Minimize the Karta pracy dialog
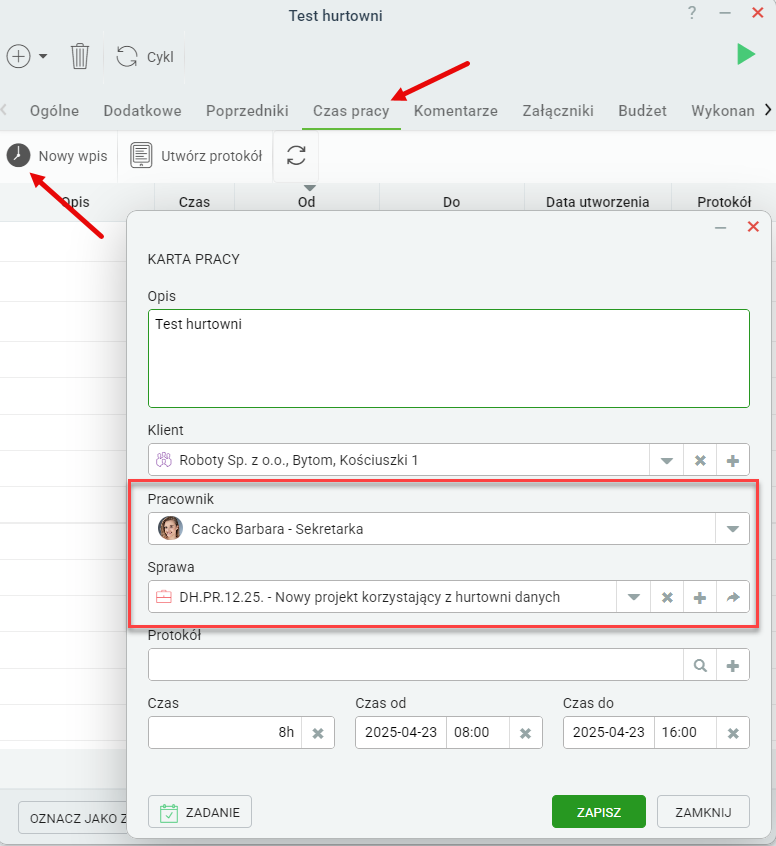The width and height of the screenshot is (776, 846). click(x=720, y=228)
